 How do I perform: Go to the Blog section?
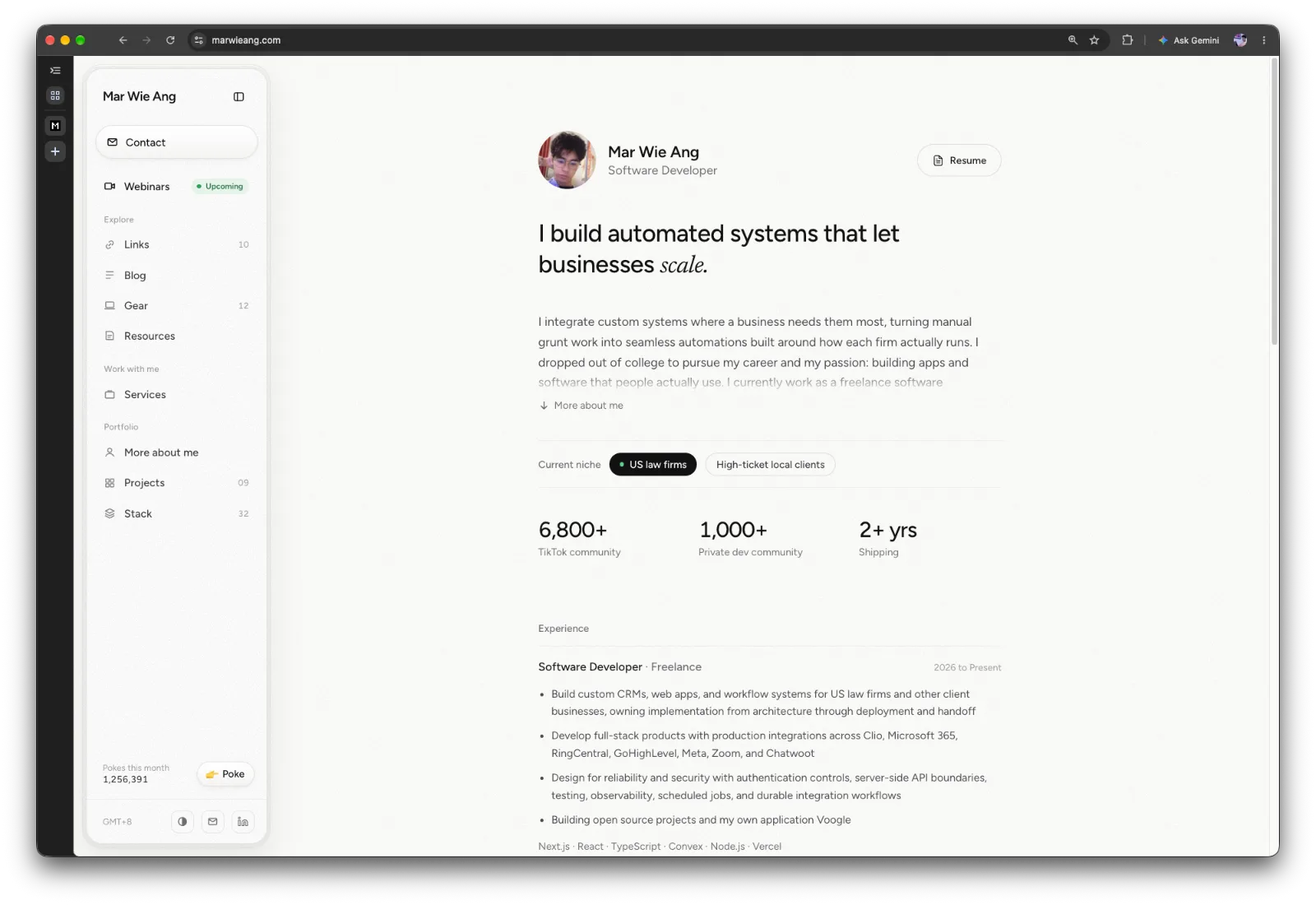coord(177,276)
